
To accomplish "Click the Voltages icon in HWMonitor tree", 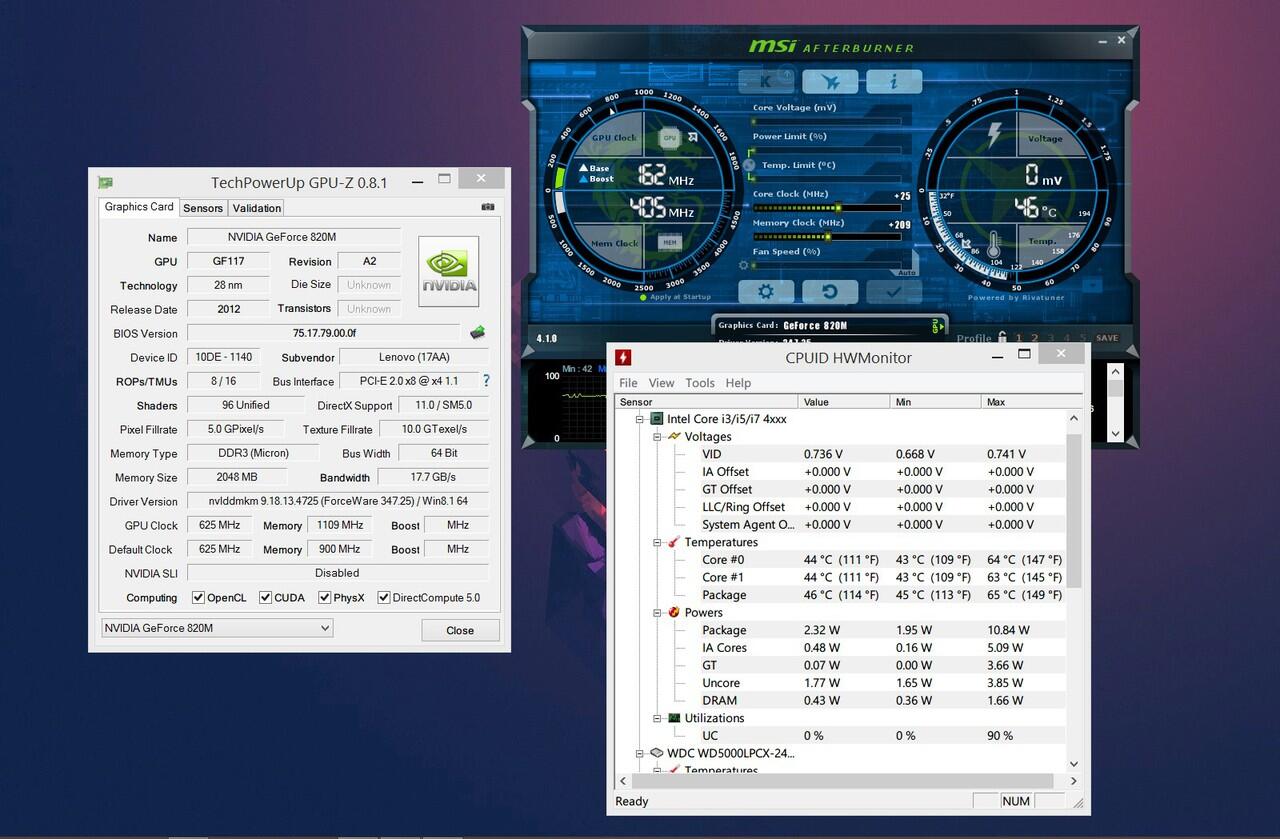I will [674, 437].
